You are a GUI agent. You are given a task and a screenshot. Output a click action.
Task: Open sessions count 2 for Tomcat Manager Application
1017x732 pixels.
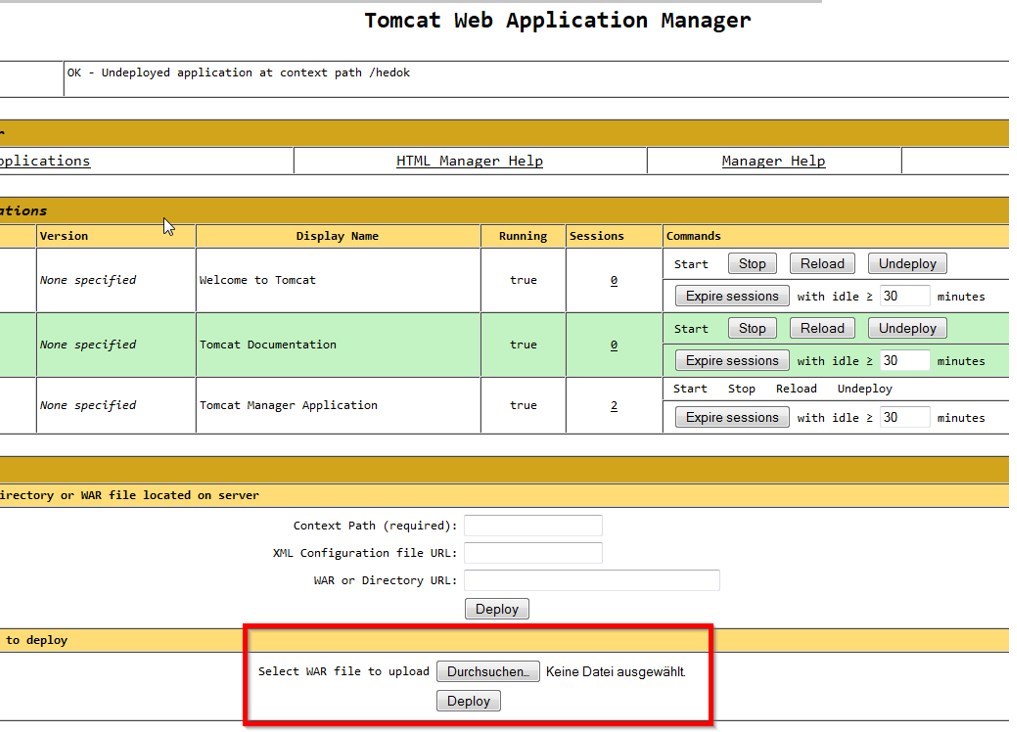click(x=614, y=405)
